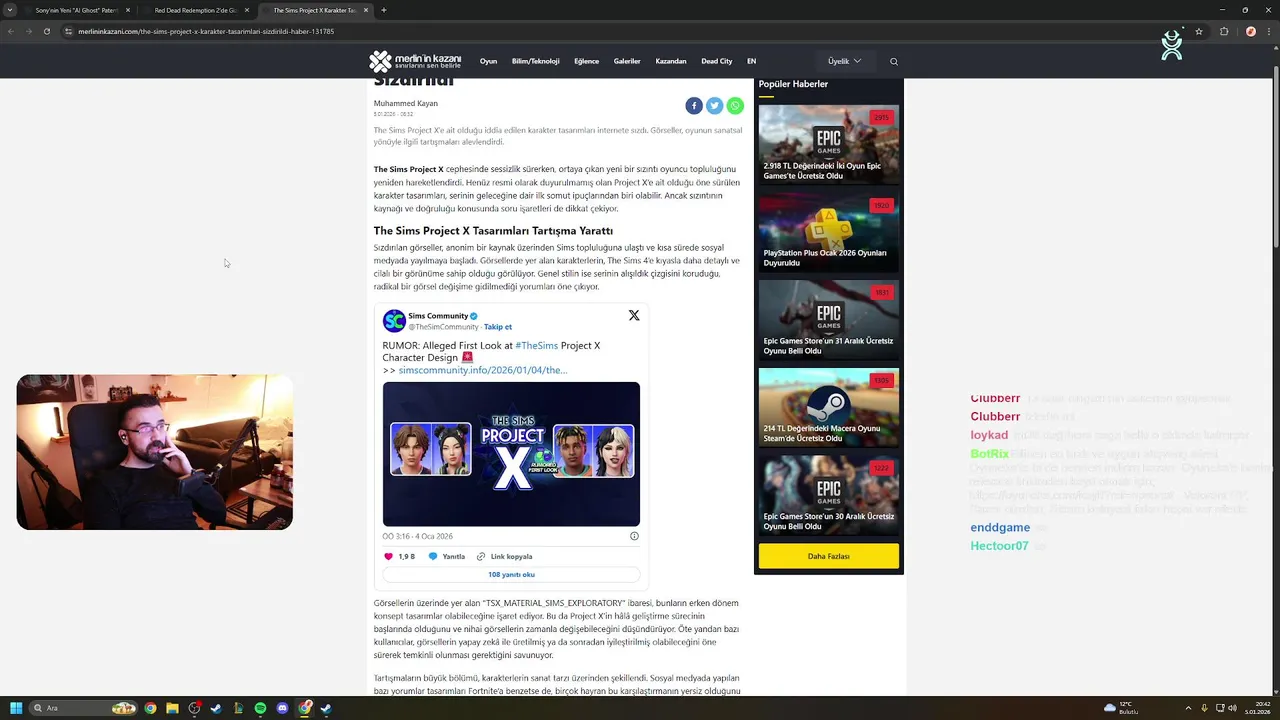This screenshot has height=720, width=1280.
Task: Share article on Facebook icon
Action: [x=693, y=106]
